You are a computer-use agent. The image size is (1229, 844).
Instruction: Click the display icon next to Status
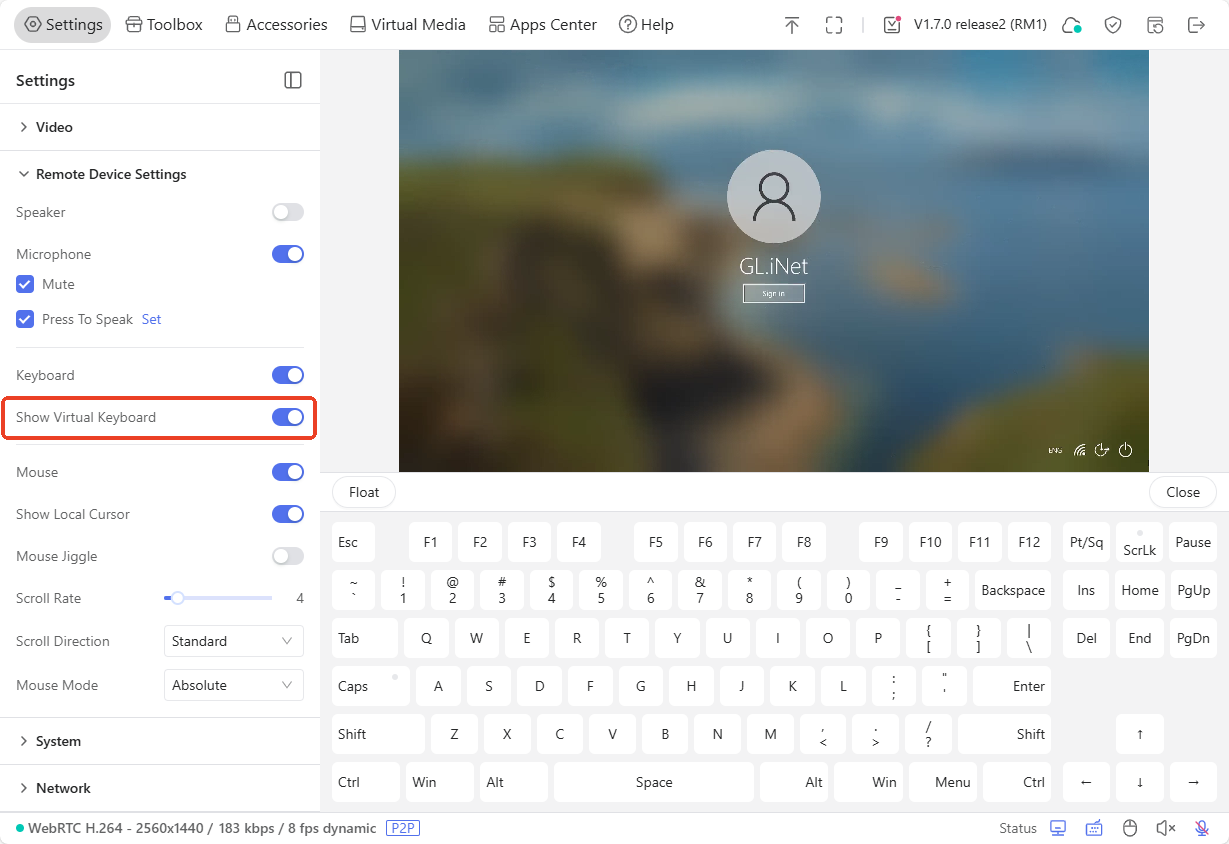pos(1058,828)
